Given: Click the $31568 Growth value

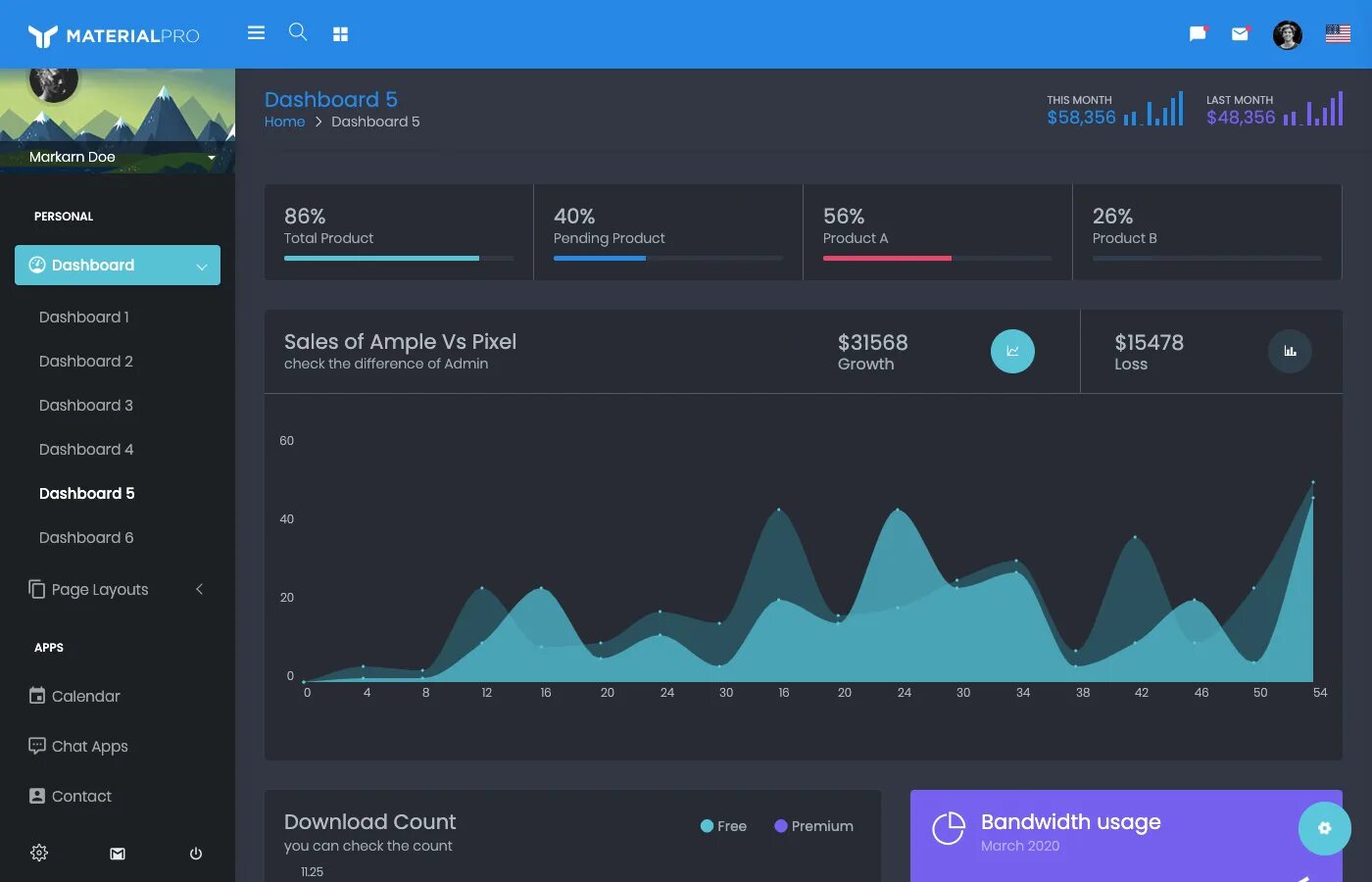Looking at the screenshot, I should click(872, 343).
